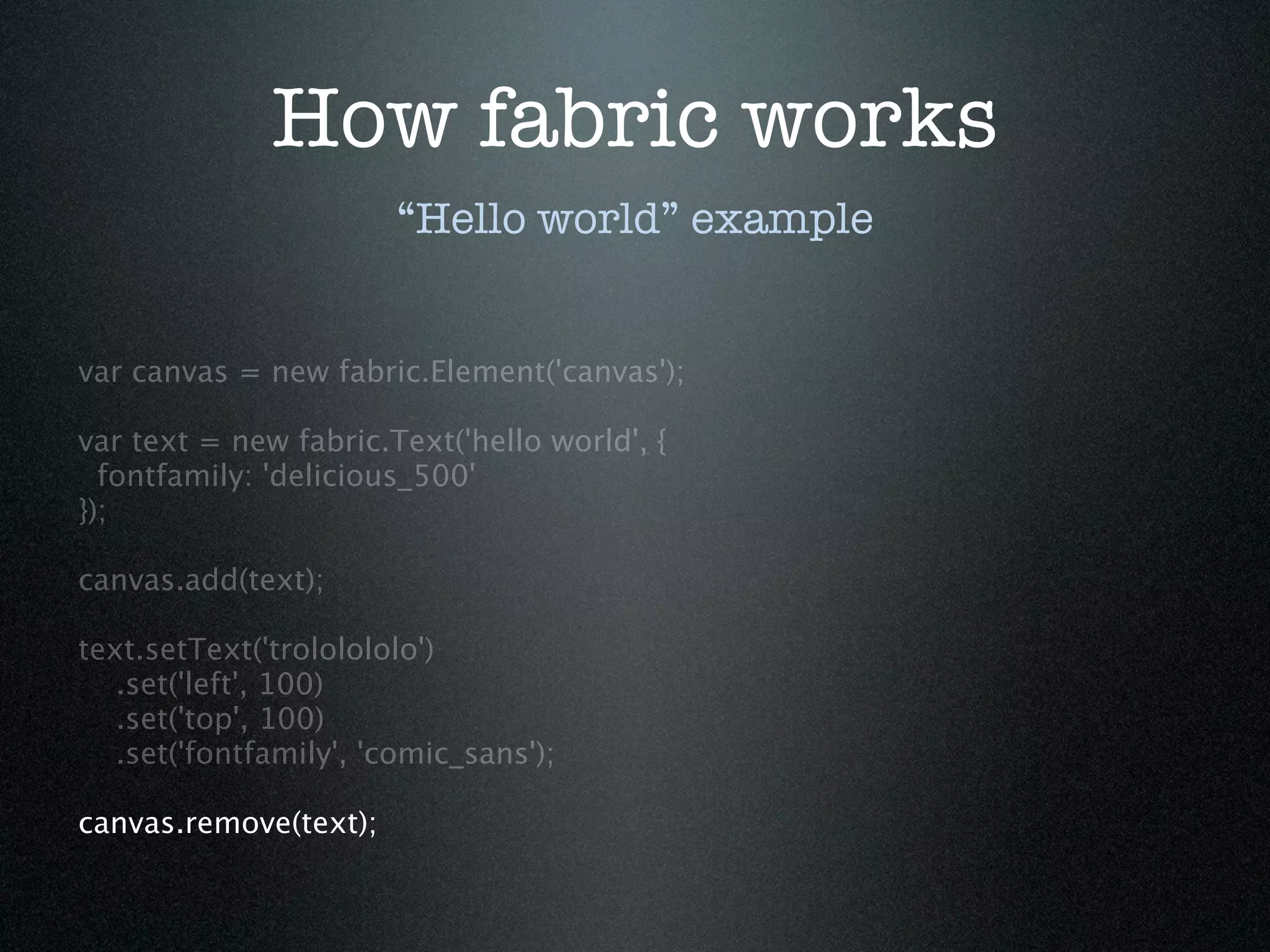The image size is (1270, 952).
Task: Click the text.setText('trololololo') line
Action: [256, 650]
